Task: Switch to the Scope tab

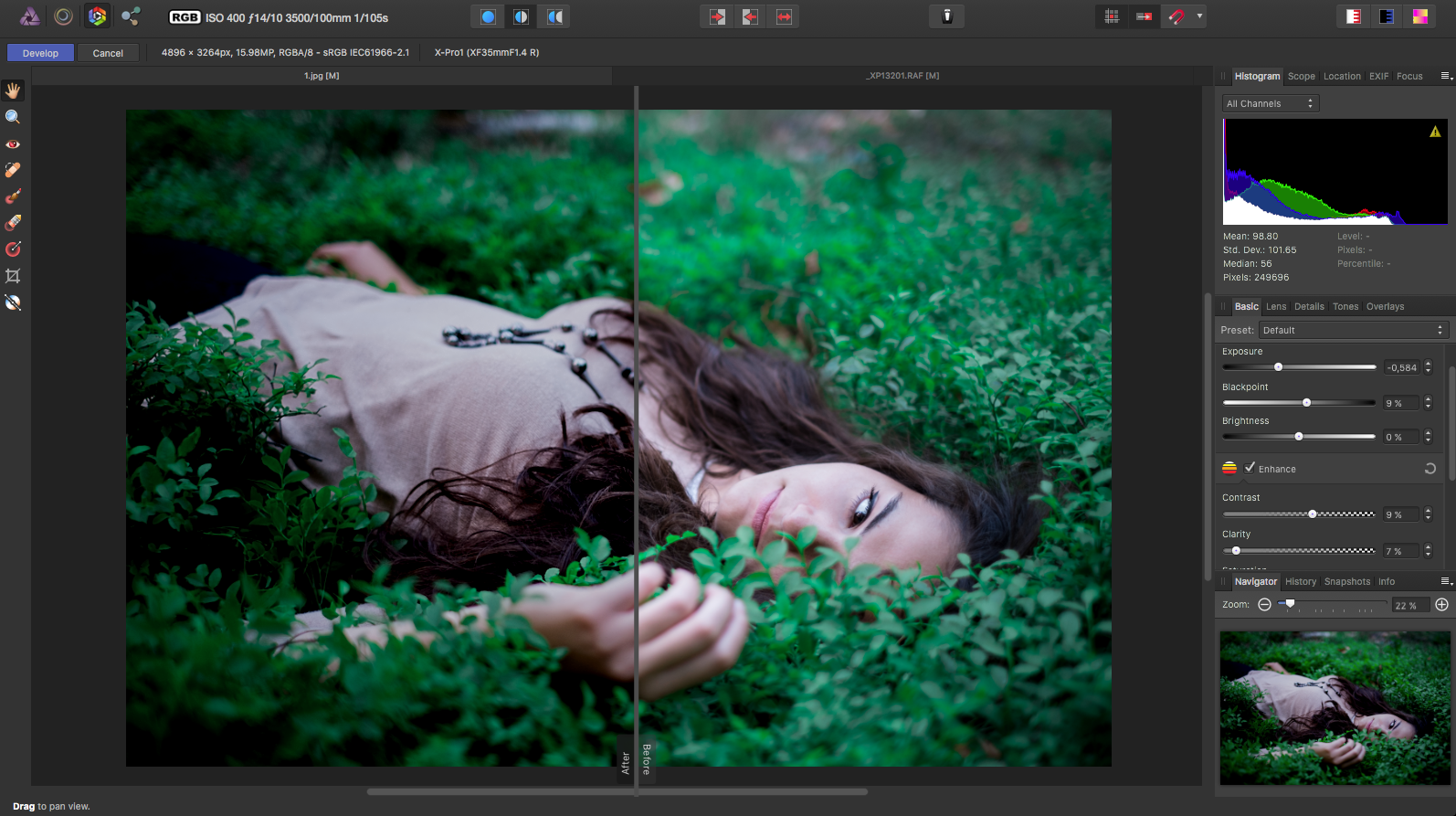Action: coord(1302,77)
